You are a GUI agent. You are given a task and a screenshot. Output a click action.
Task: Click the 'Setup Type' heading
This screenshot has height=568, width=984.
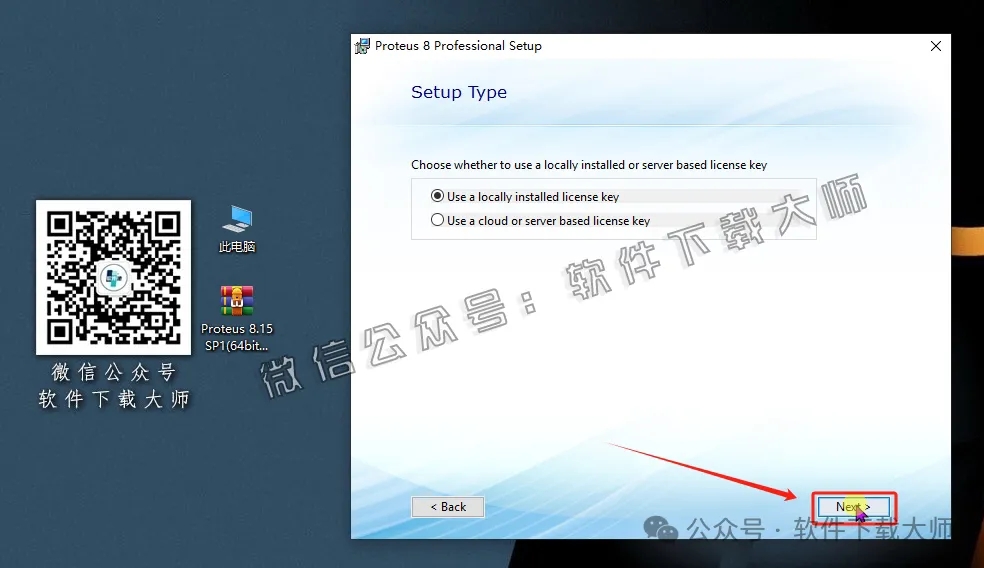coord(459,92)
